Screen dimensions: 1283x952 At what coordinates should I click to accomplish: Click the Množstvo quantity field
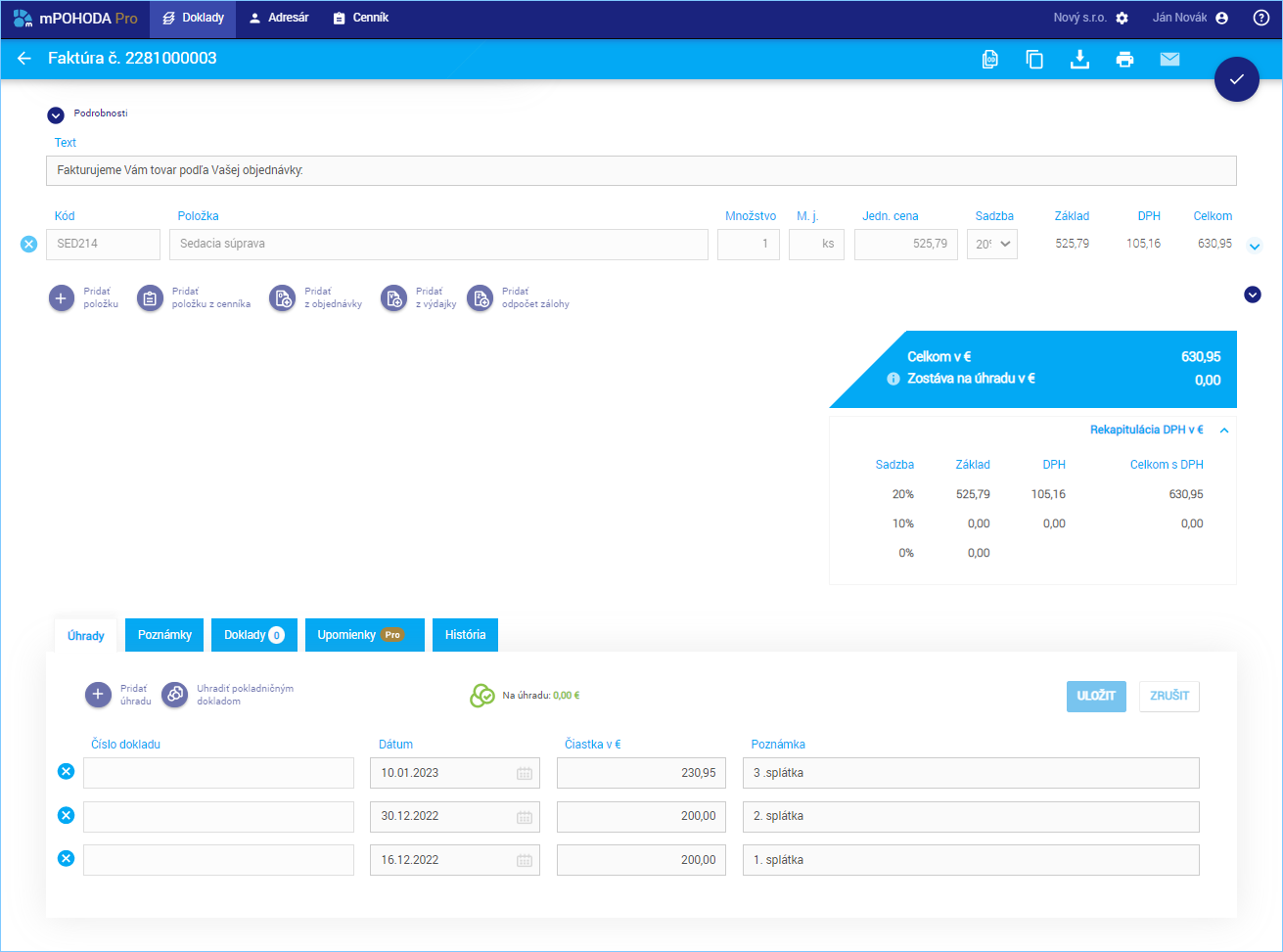[x=749, y=245]
